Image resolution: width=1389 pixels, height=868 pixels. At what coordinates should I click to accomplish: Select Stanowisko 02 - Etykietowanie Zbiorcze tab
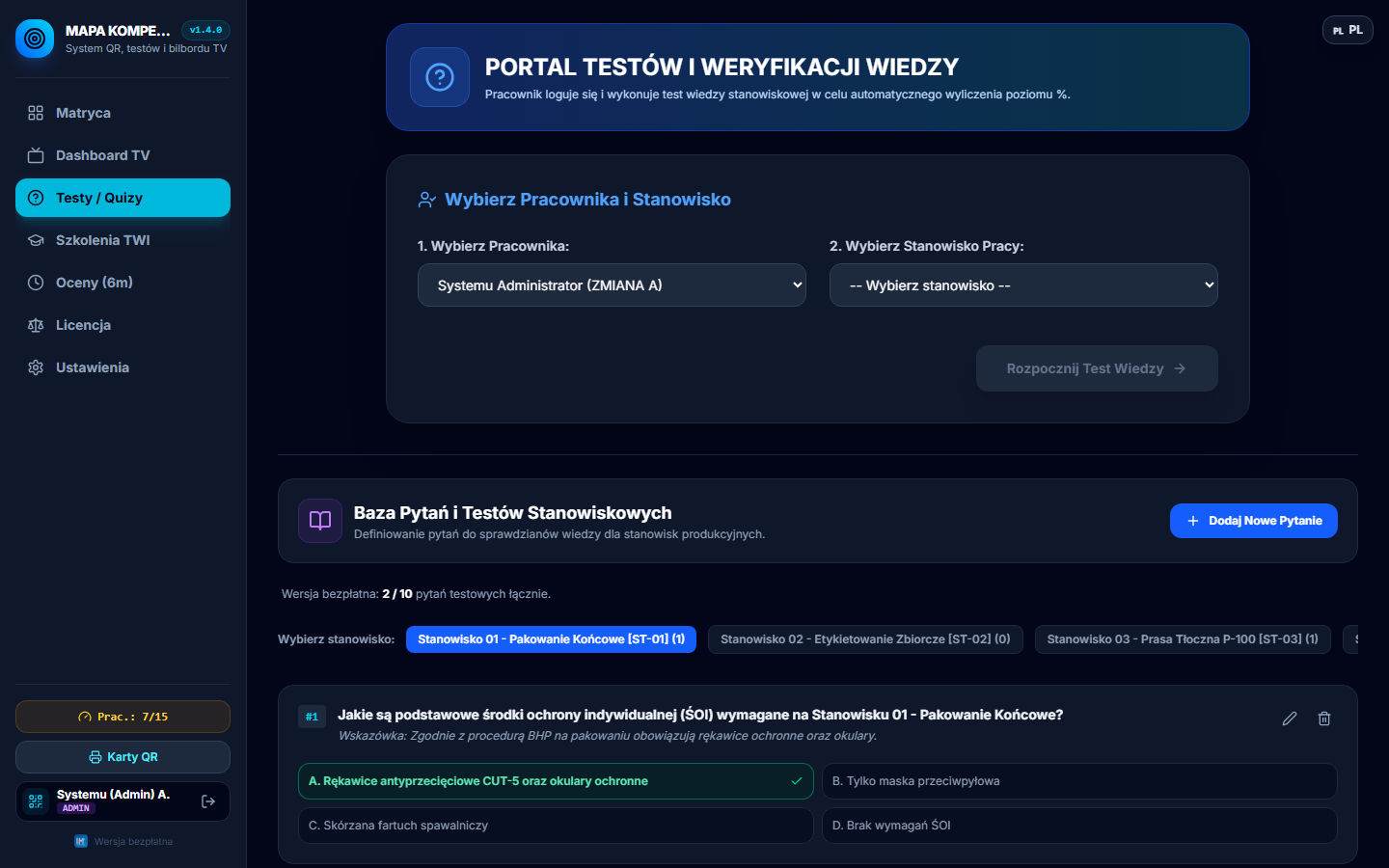[x=865, y=639]
